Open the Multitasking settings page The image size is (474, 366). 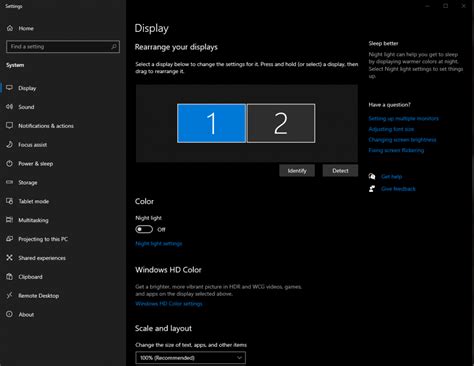[33, 220]
